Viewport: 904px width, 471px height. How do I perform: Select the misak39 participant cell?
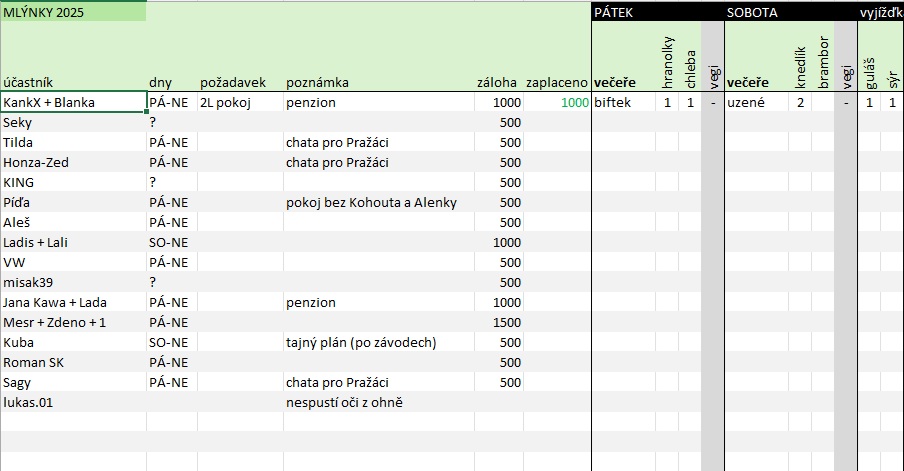pyautogui.click(x=73, y=282)
